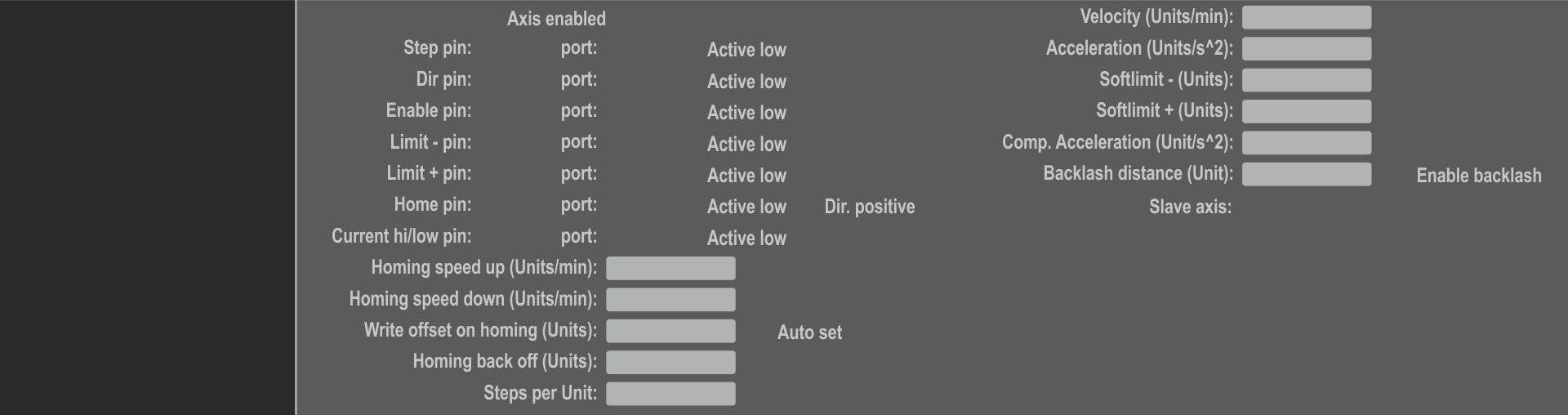Select the Comp. Acceleration input box

tap(1306, 143)
